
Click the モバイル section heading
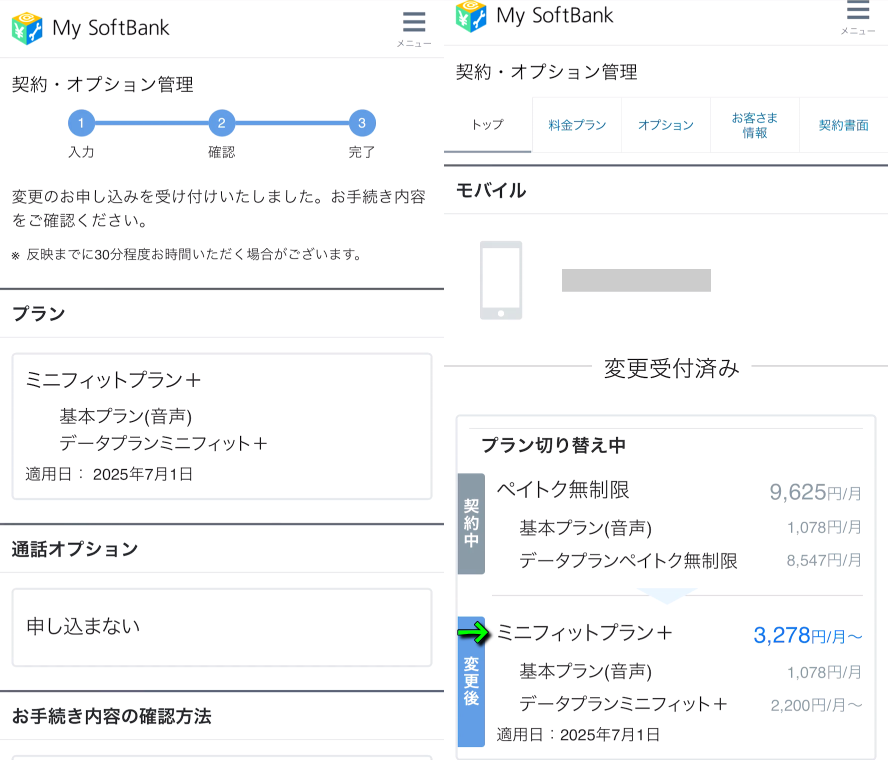491,190
